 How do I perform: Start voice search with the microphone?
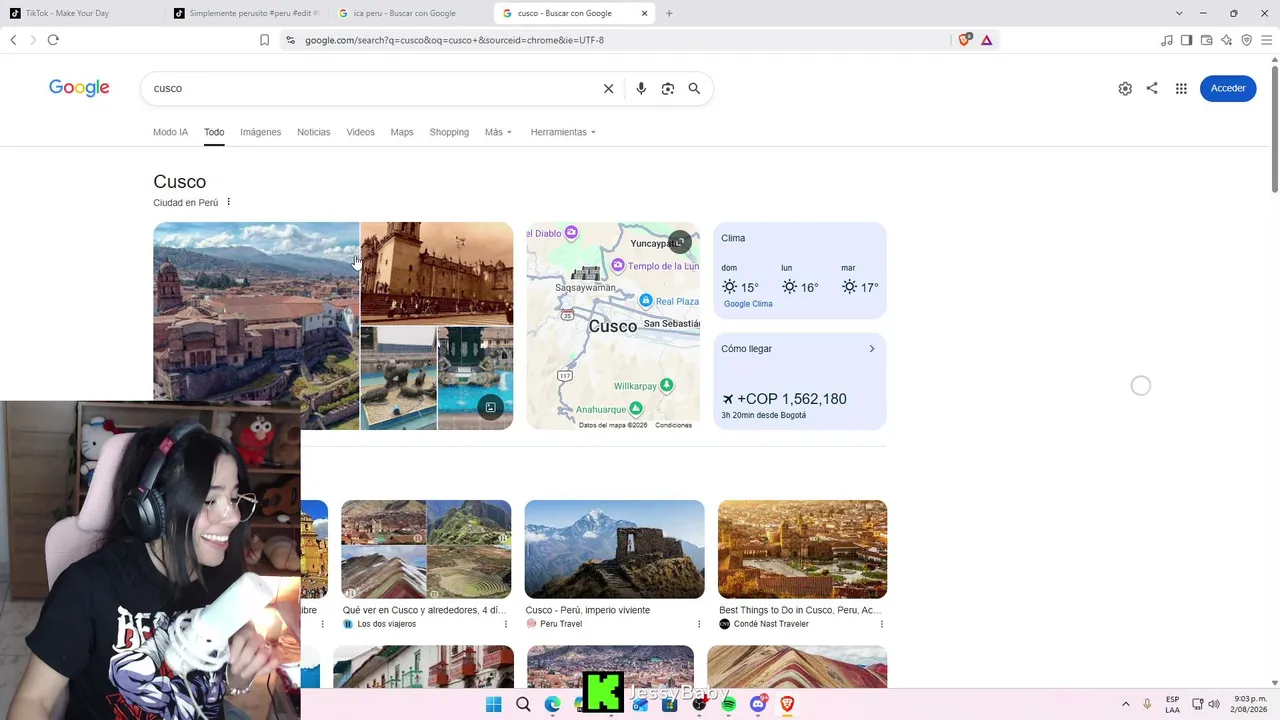pyautogui.click(x=641, y=89)
